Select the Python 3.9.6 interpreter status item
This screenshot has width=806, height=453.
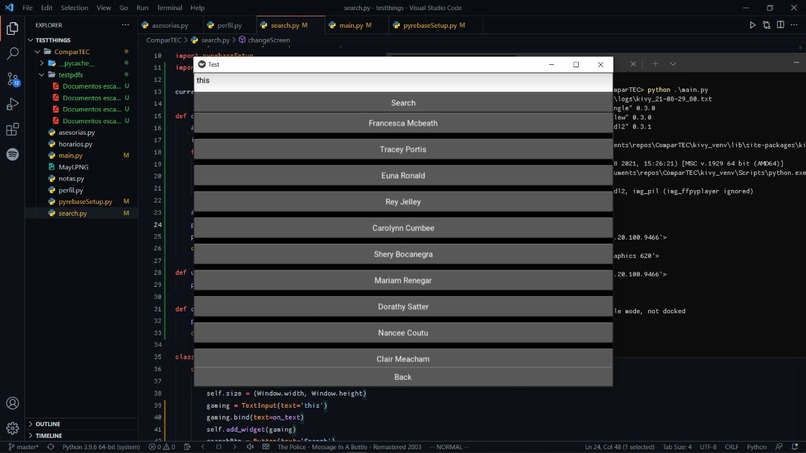[x=101, y=447]
